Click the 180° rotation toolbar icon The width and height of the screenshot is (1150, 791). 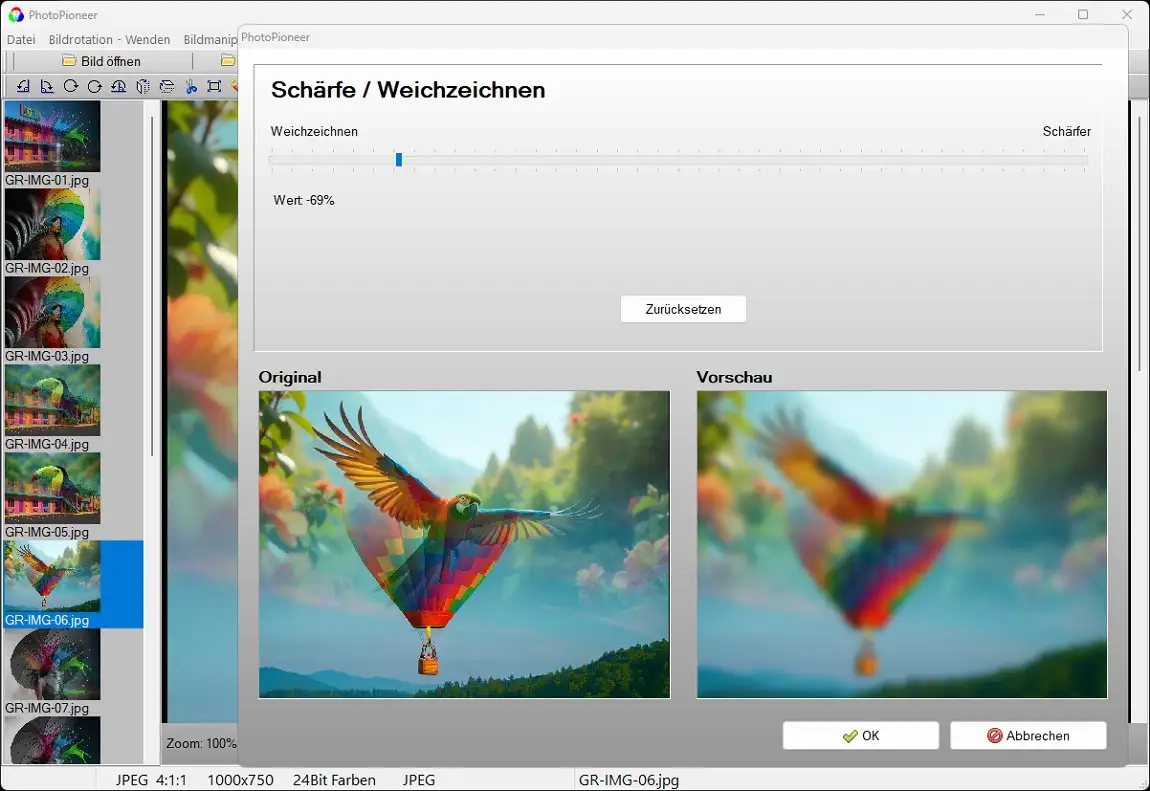coord(119,87)
